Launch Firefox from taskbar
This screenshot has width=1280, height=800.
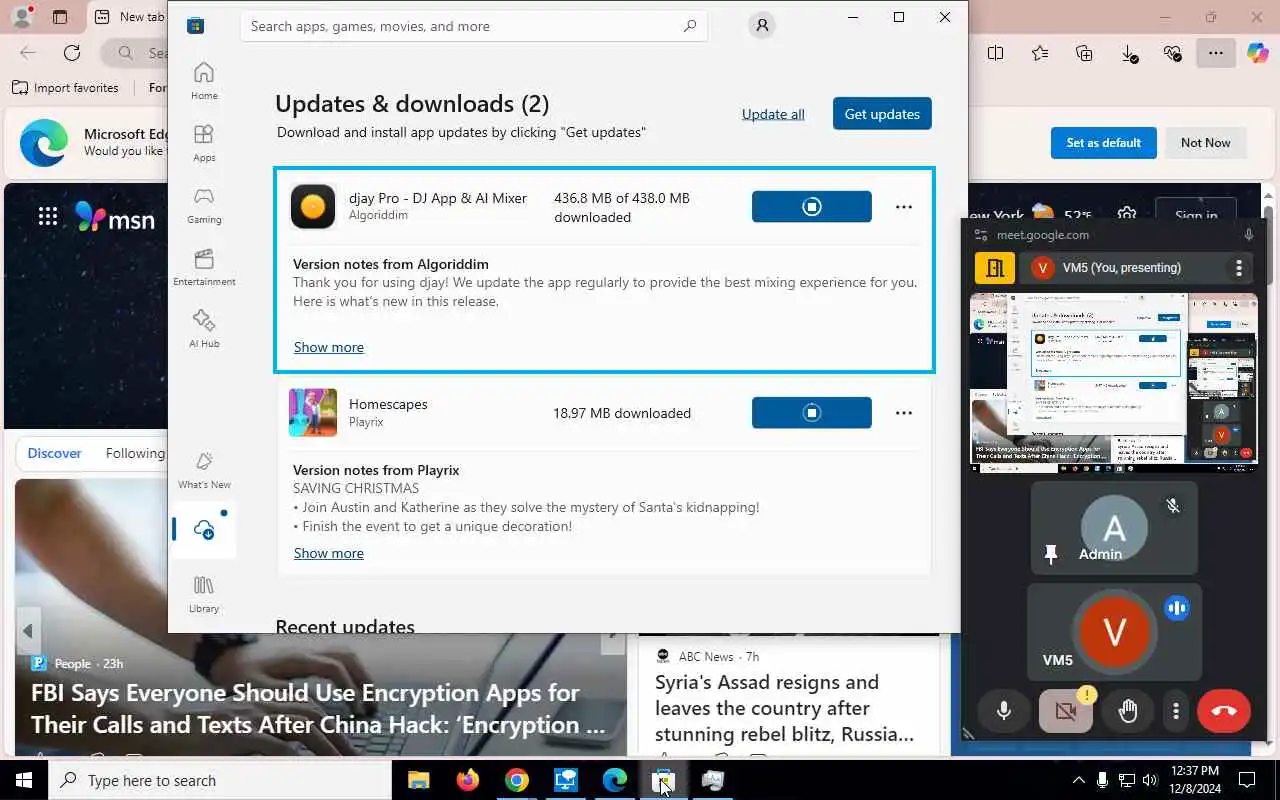467,780
